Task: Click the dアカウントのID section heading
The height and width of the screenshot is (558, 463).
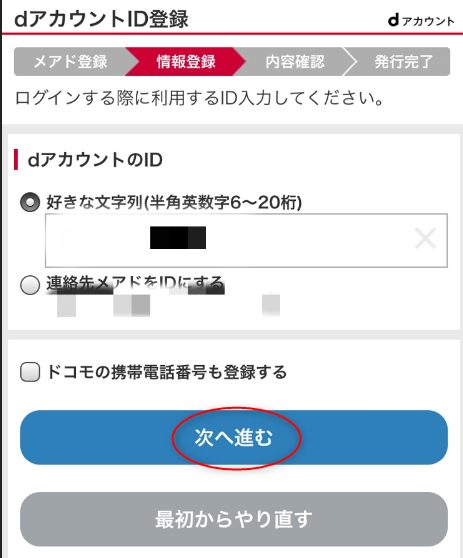Action: click(95, 160)
